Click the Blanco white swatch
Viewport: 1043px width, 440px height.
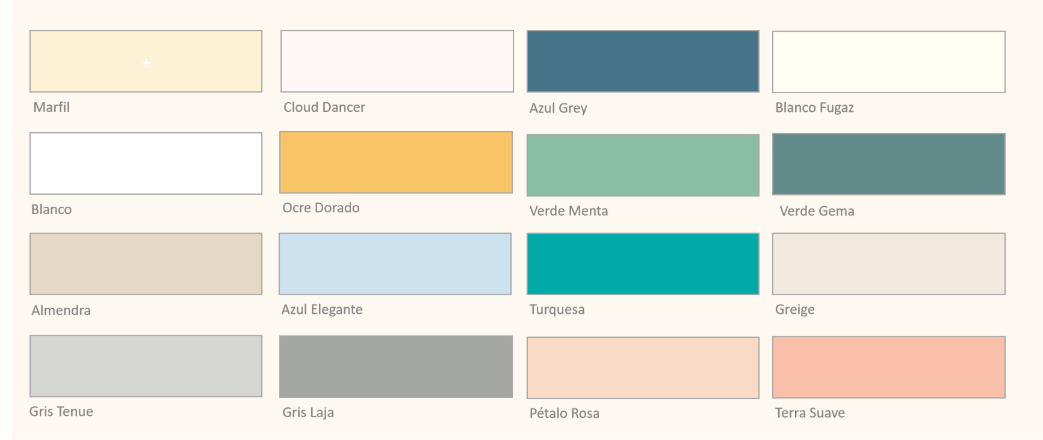(x=146, y=163)
